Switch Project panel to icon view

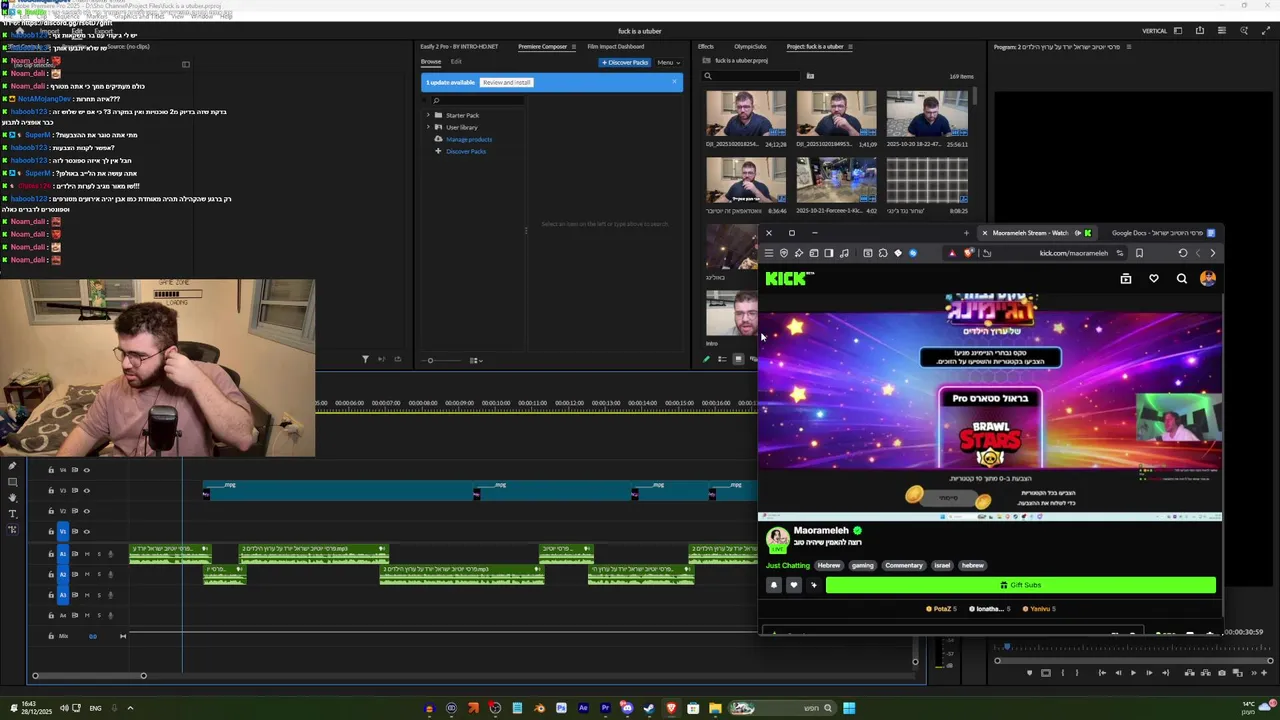click(738, 359)
